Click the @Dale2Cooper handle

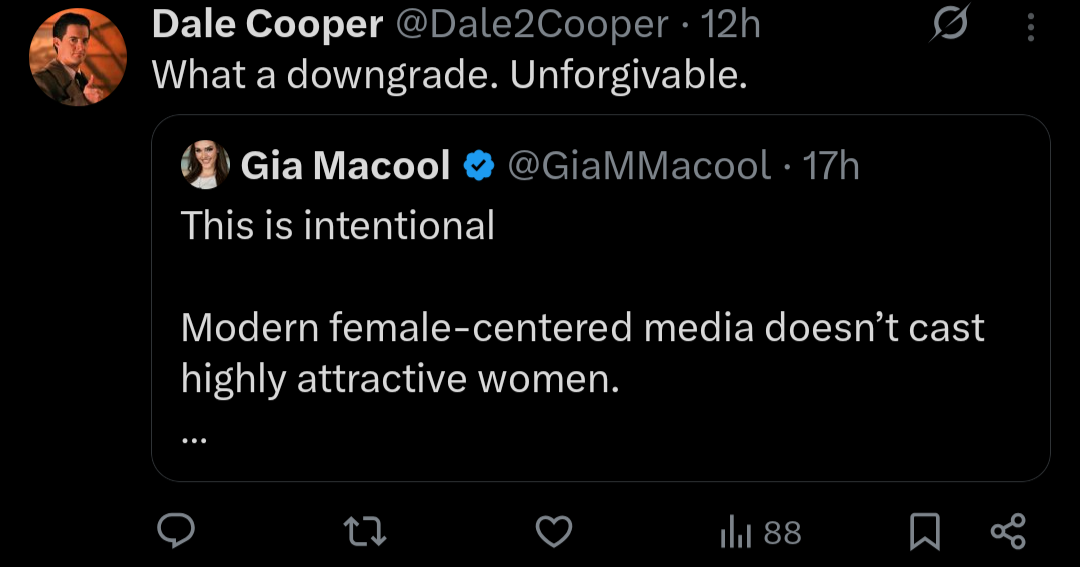pos(531,26)
